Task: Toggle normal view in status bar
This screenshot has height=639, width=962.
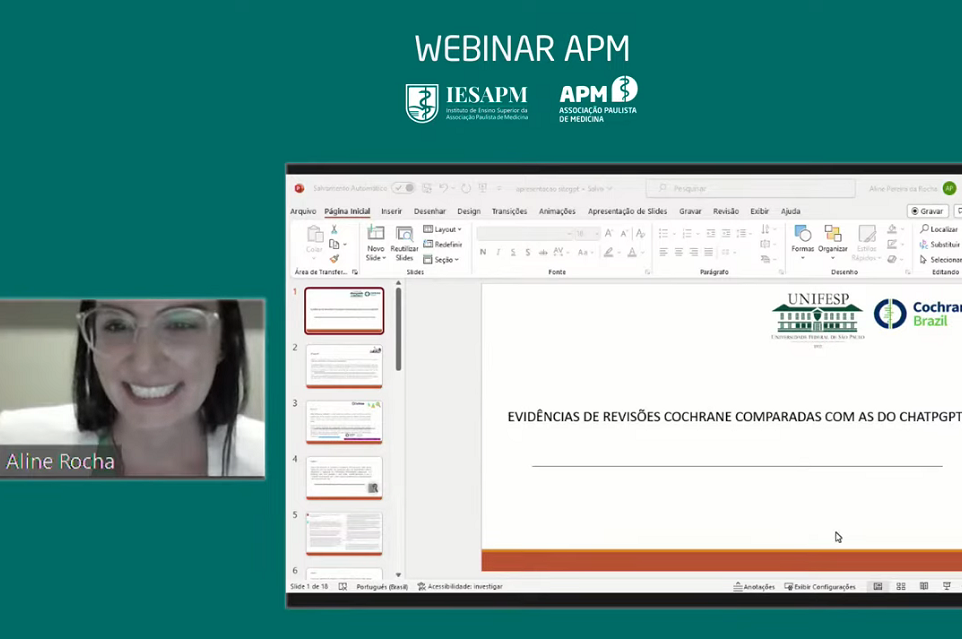Action: [878, 587]
